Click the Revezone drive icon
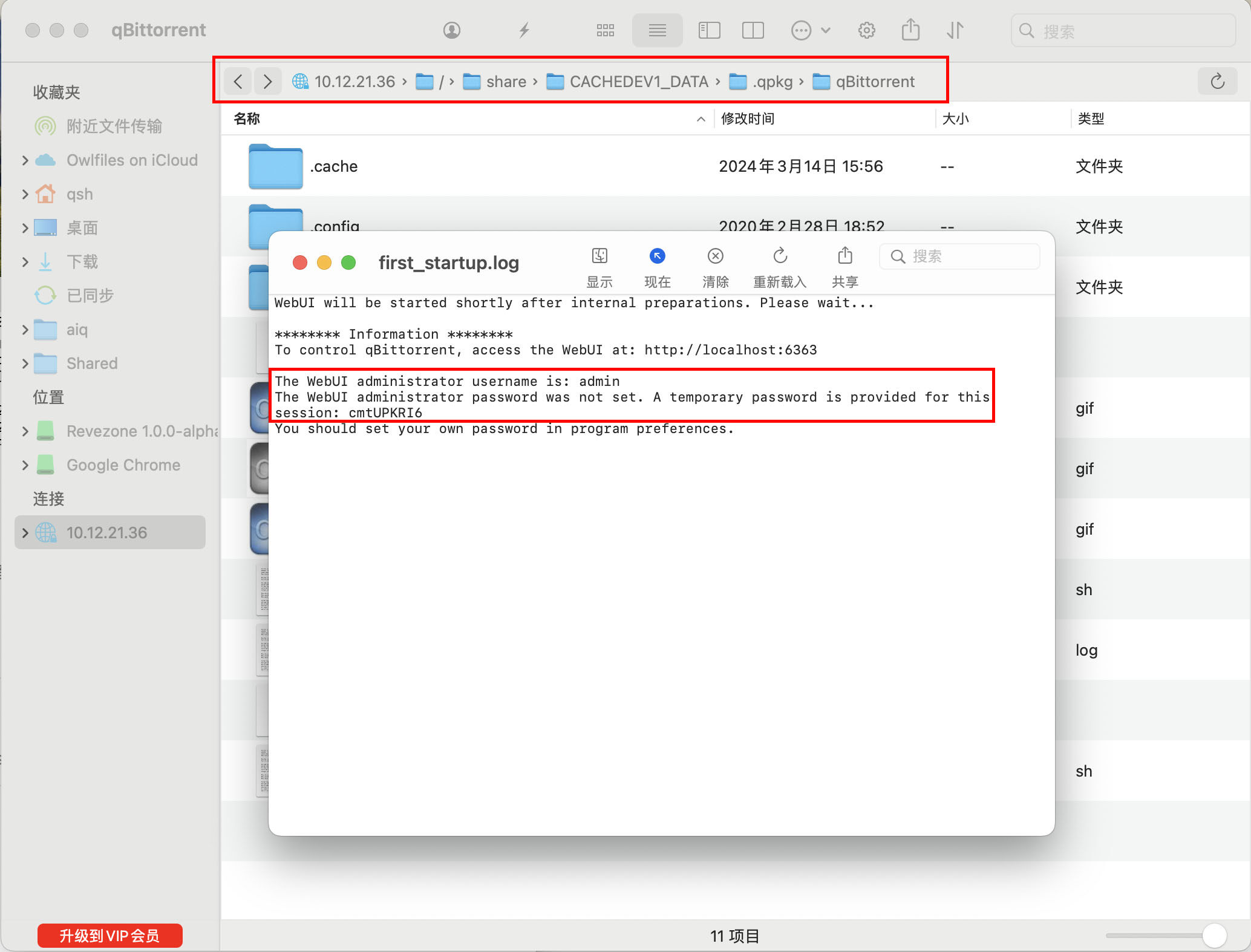Screen dimensions: 1251x952 point(45,431)
